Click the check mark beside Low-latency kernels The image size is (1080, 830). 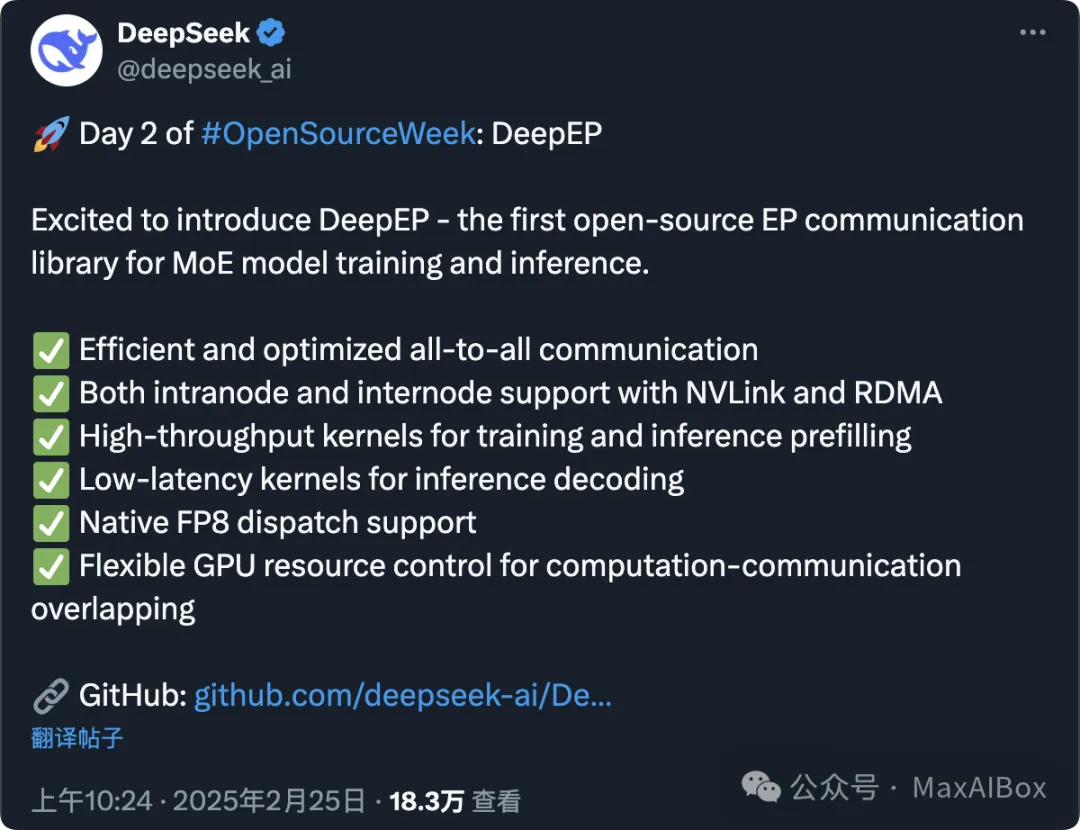(50, 479)
